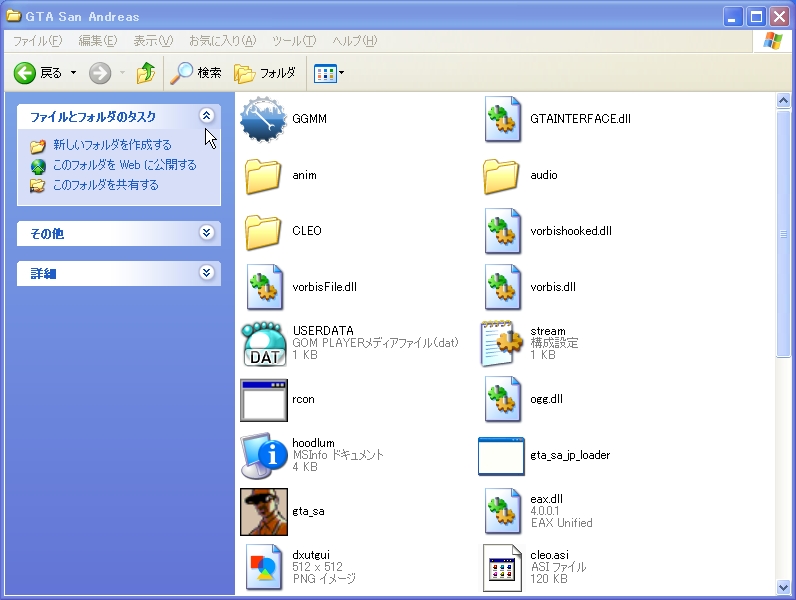Open the GGMM application icon
The image size is (796, 600).
(263, 119)
